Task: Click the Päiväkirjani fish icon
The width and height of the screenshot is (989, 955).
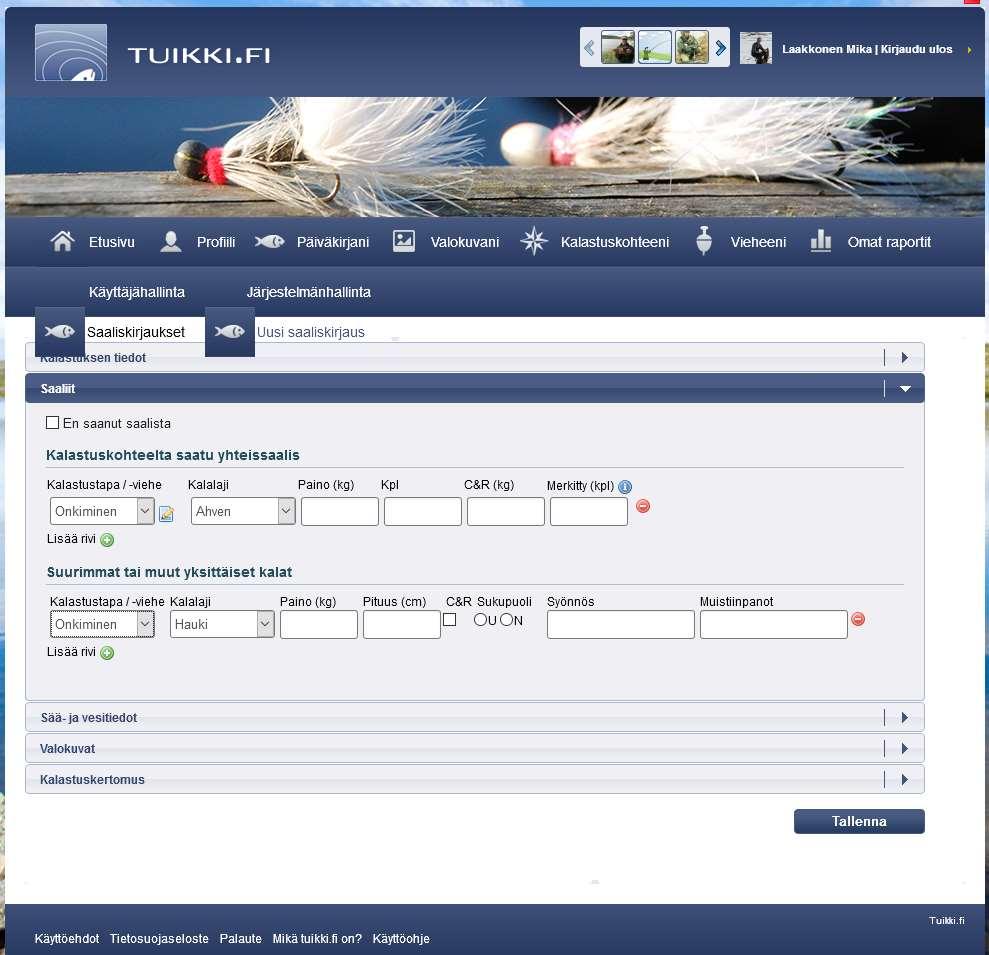Action: pos(270,242)
